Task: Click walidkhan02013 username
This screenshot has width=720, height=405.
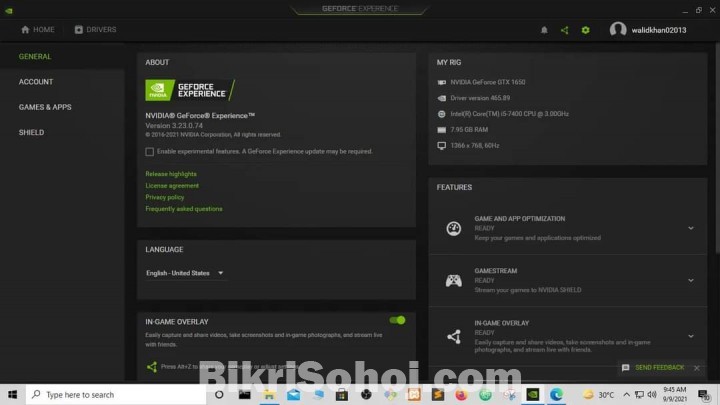Action: 659,30
